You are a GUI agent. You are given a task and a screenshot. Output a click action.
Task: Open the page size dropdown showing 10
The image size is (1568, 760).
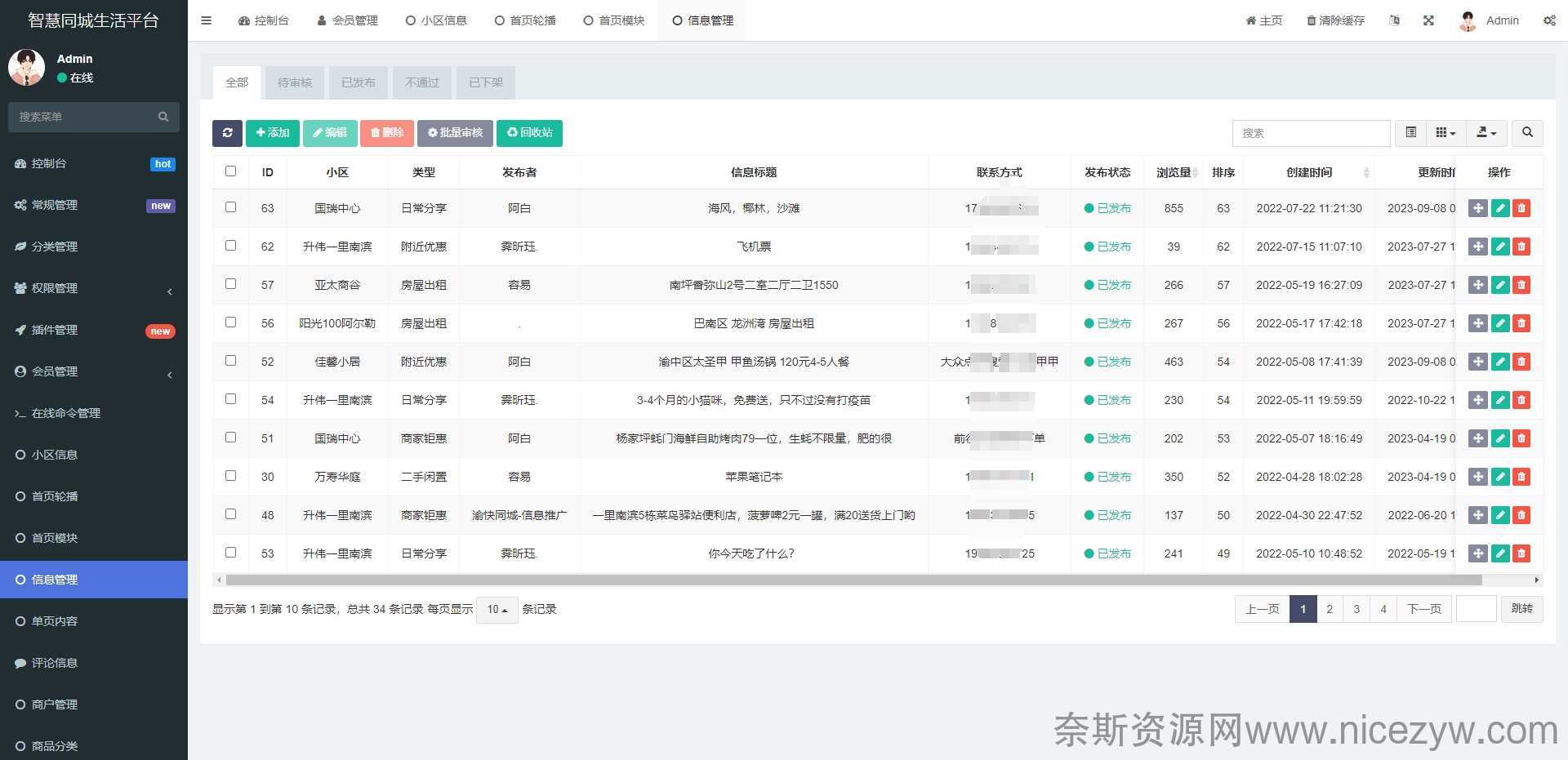497,610
